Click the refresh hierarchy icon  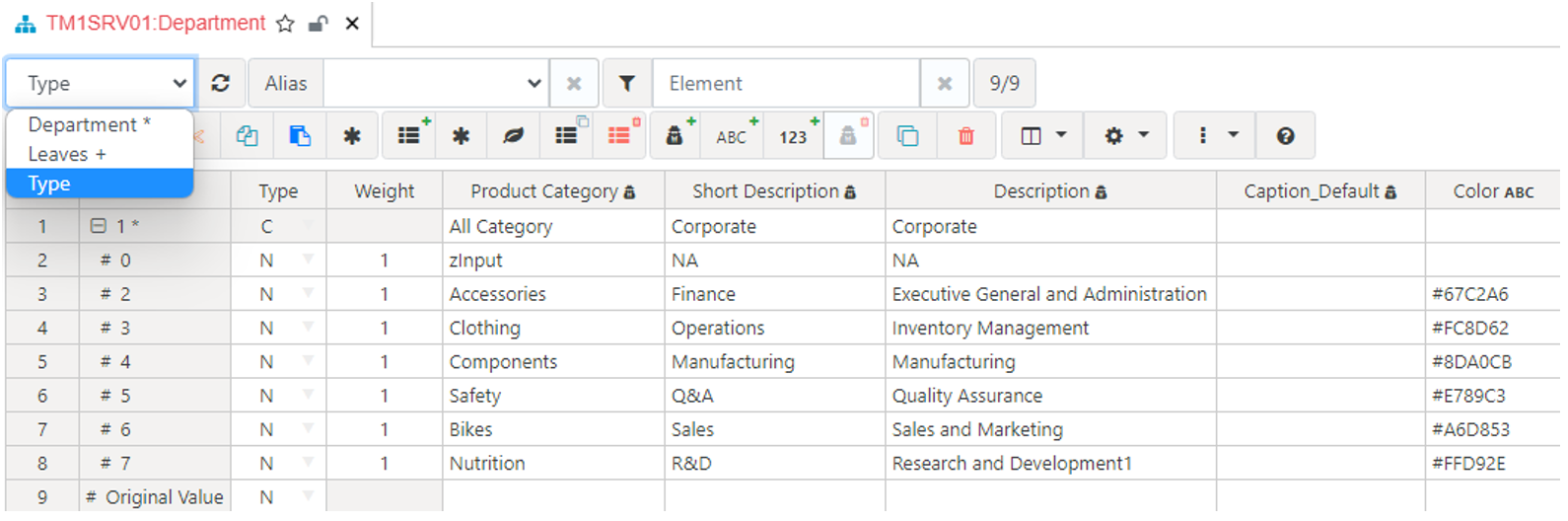221,84
